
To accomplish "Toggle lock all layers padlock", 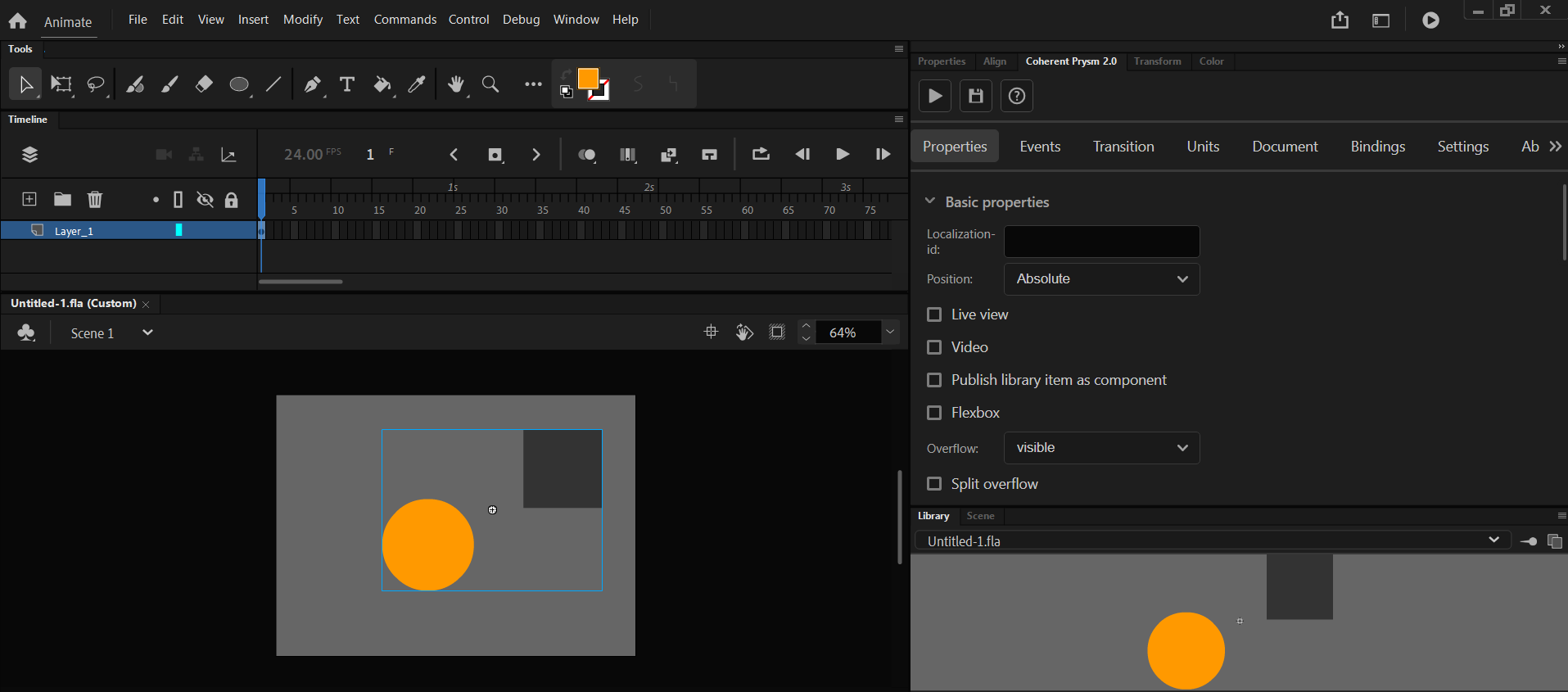I will click(x=232, y=199).
